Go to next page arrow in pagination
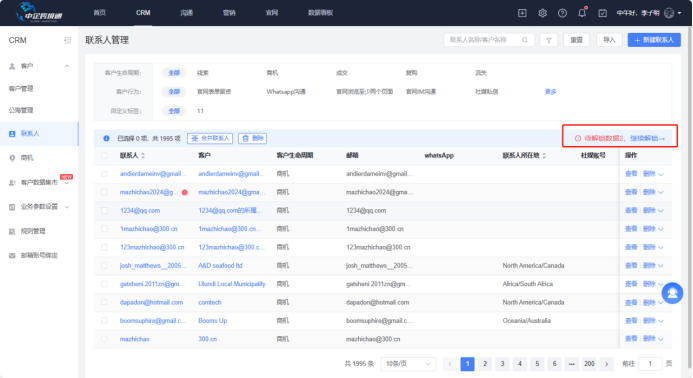This screenshot has width=693, height=378. click(x=607, y=364)
